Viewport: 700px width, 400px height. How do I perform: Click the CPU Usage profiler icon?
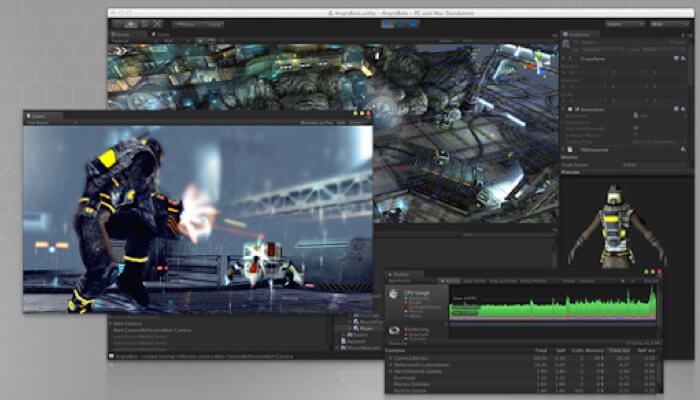pyautogui.click(x=394, y=292)
